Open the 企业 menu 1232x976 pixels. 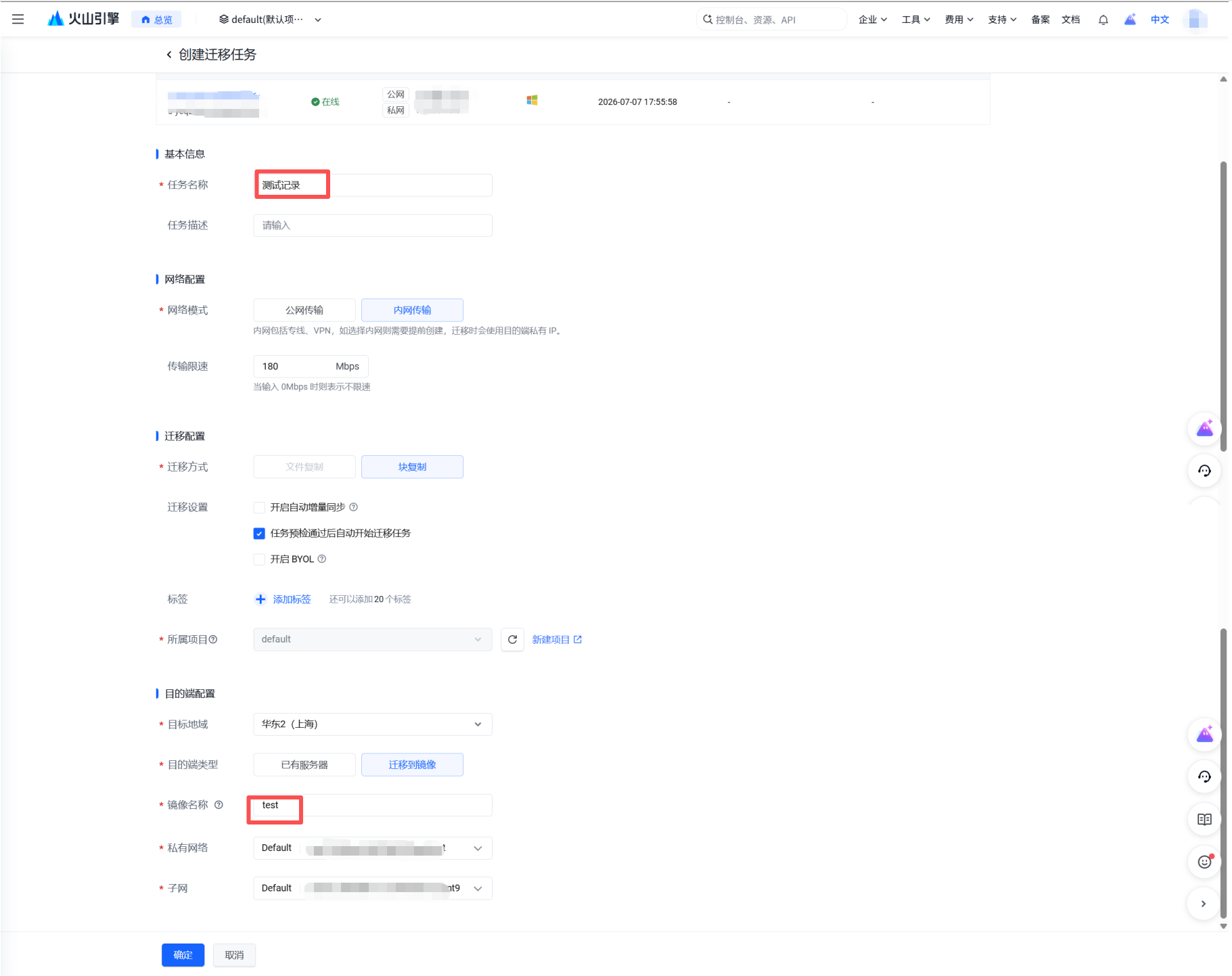(873, 20)
